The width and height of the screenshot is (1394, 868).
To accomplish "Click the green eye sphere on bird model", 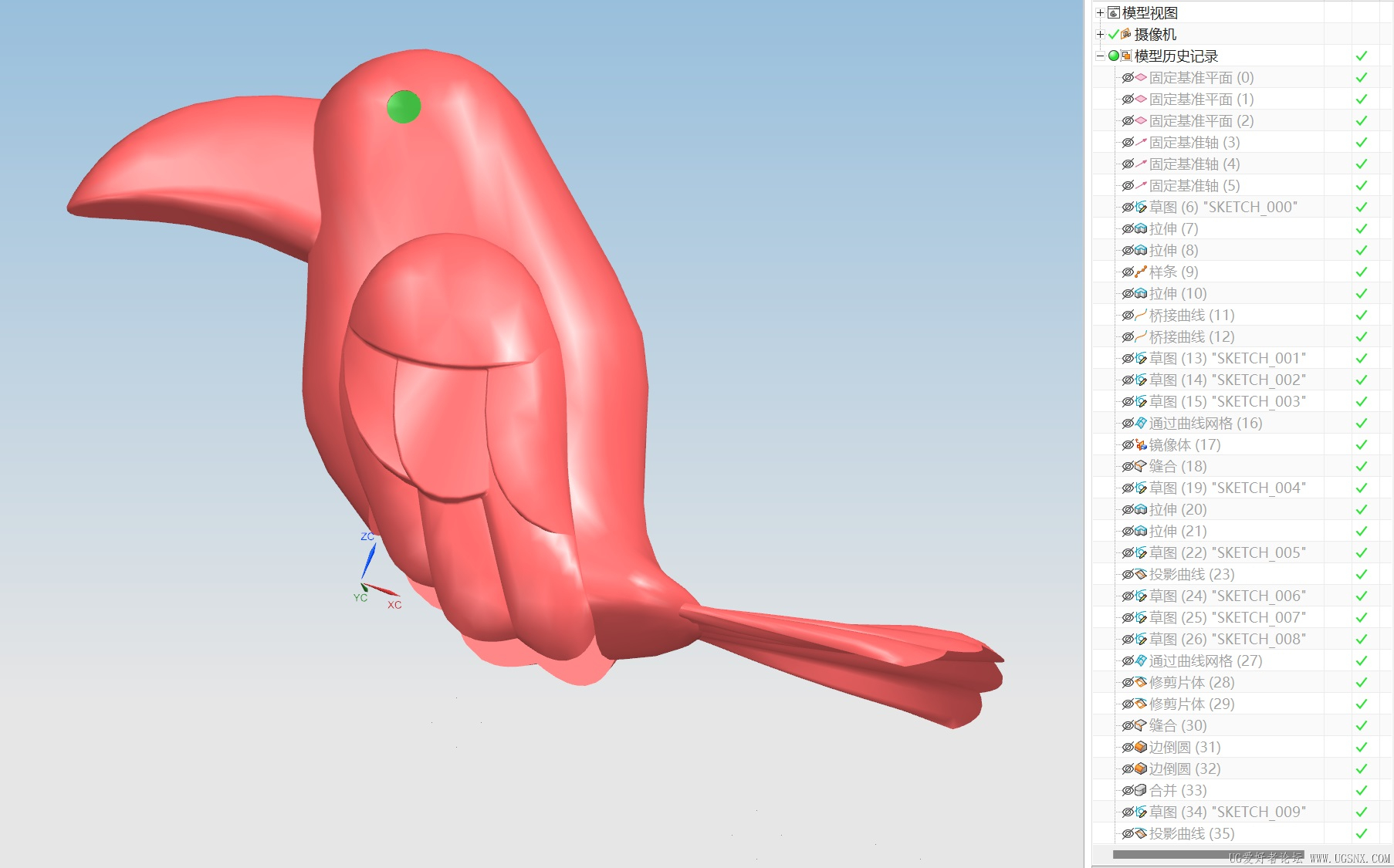I will (x=404, y=106).
